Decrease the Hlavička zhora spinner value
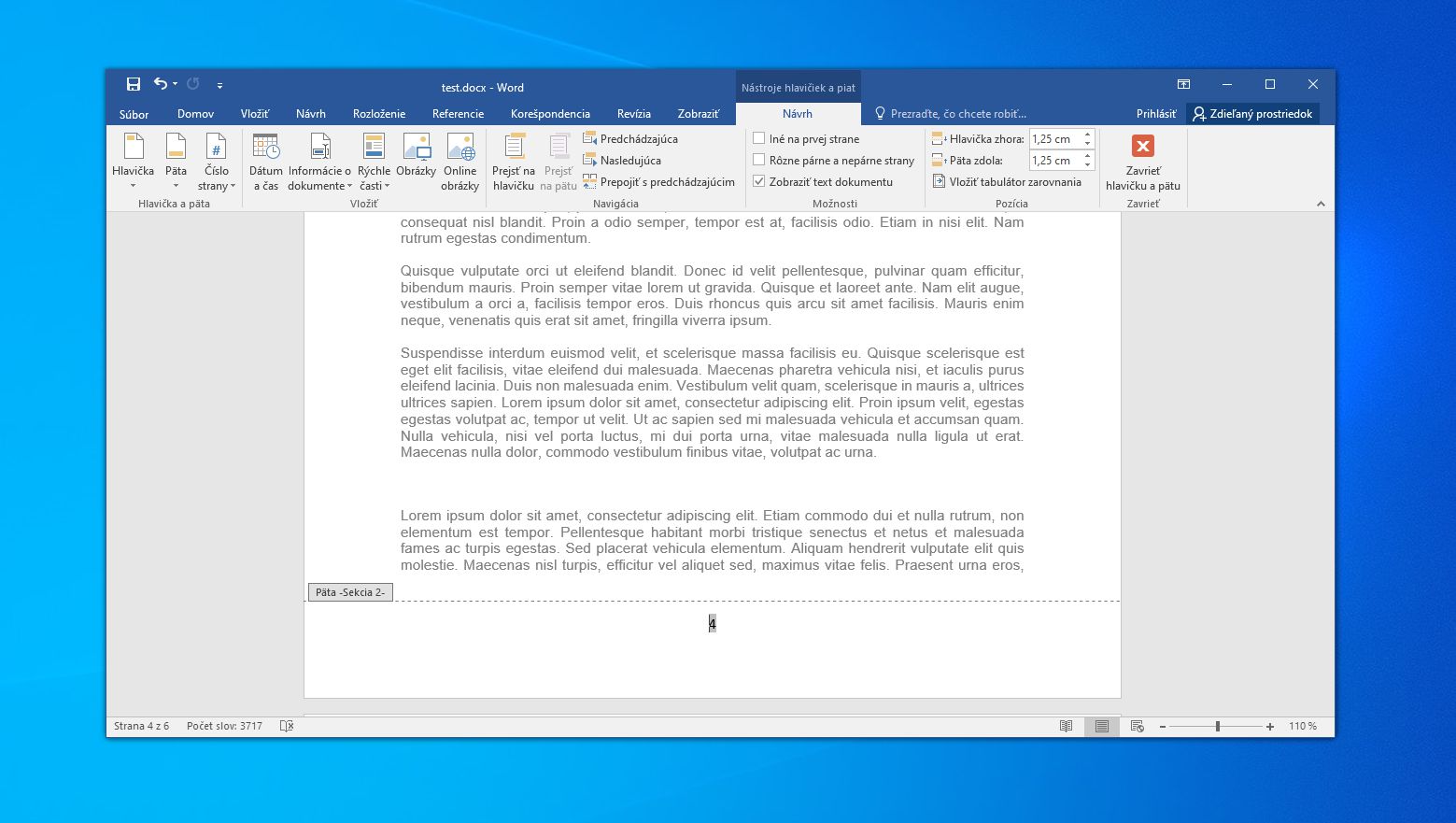The image size is (1456, 823). click(x=1087, y=143)
